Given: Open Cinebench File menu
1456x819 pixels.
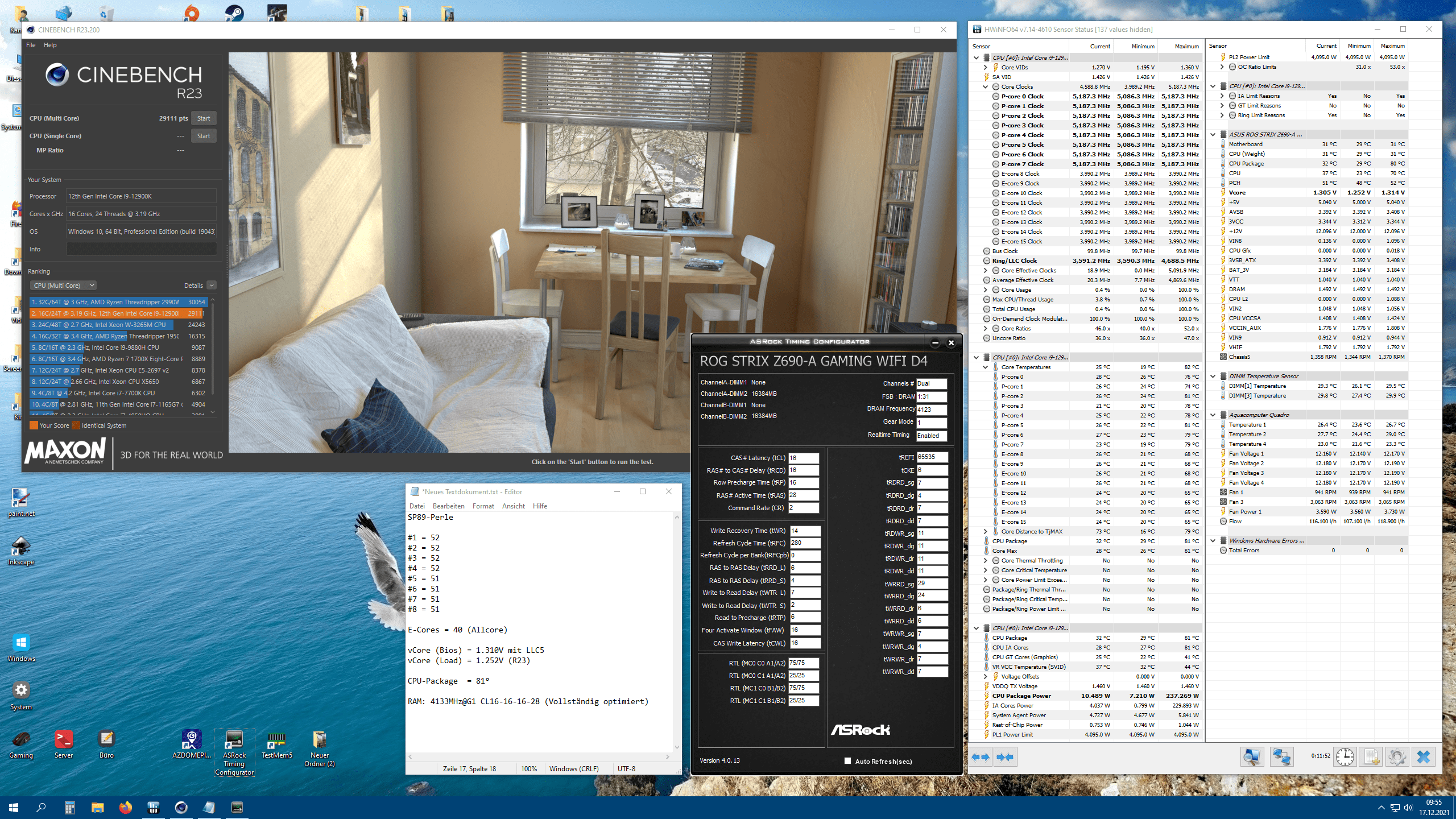Looking at the screenshot, I should [31, 45].
